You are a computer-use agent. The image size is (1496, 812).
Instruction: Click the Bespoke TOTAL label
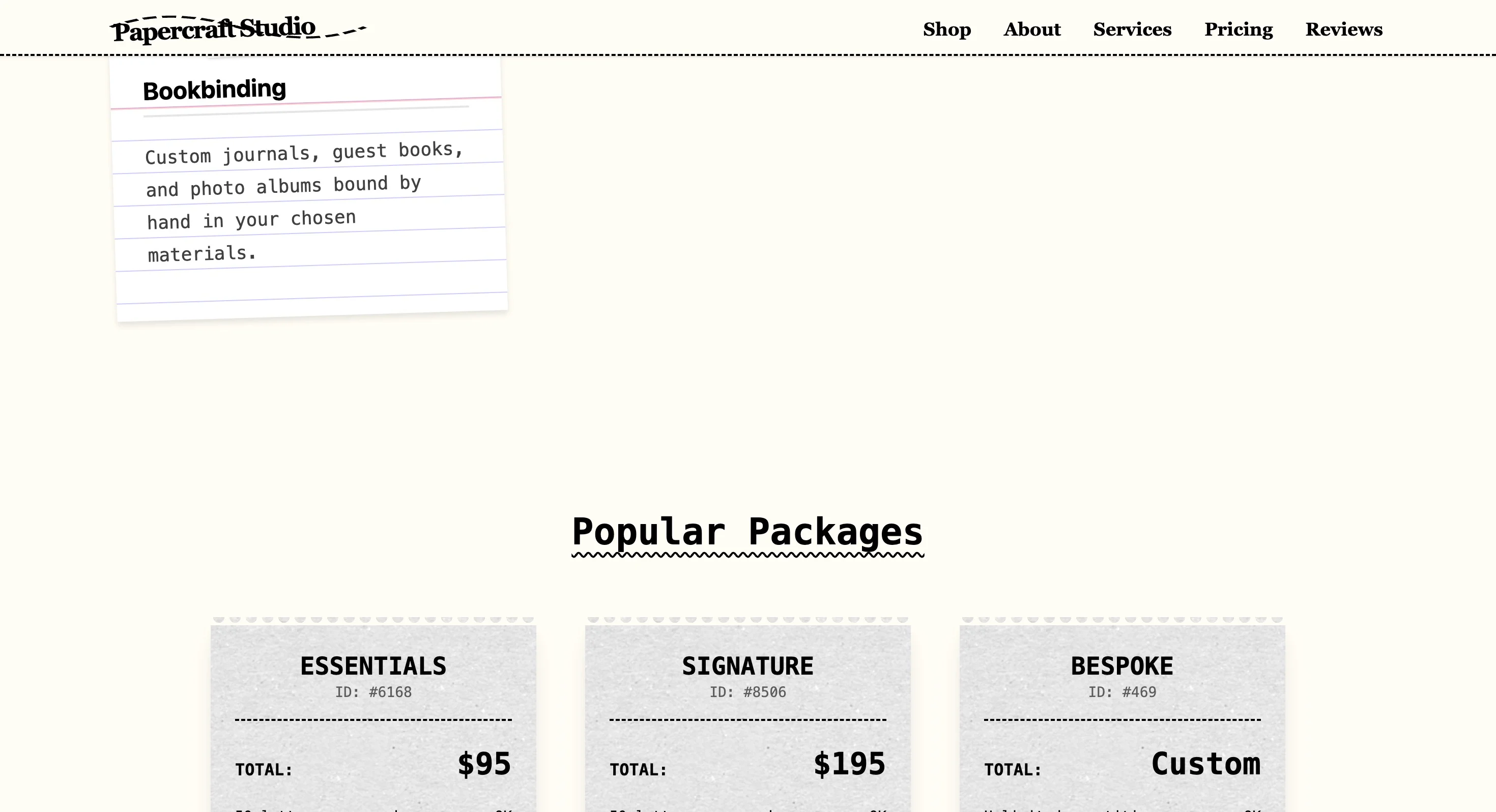(x=1013, y=770)
